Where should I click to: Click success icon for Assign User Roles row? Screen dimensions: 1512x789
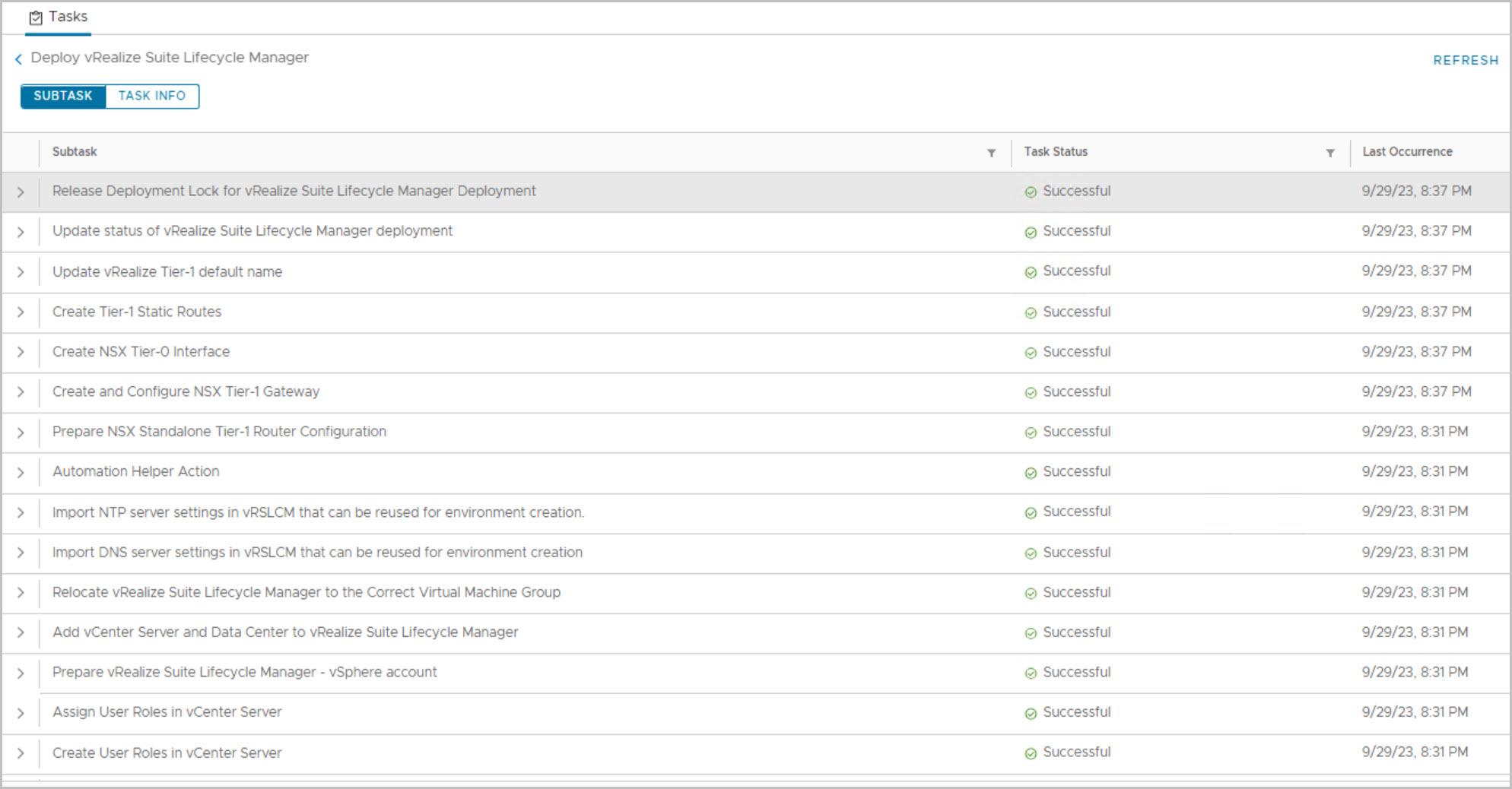(1031, 714)
